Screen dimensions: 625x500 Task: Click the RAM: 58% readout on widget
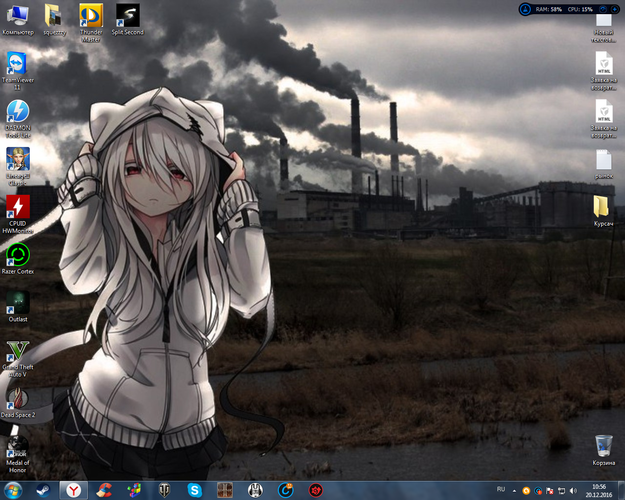click(x=548, y=9)
